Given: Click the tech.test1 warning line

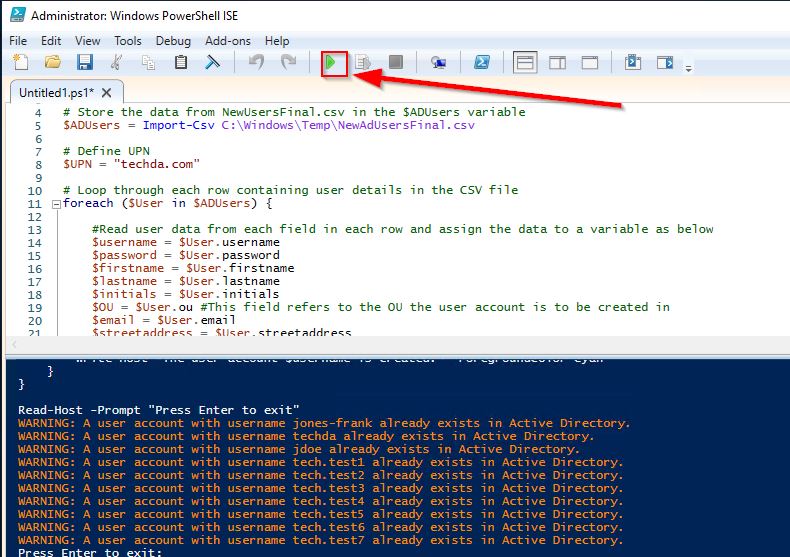Looking at the screenshot, I should 320,462.
